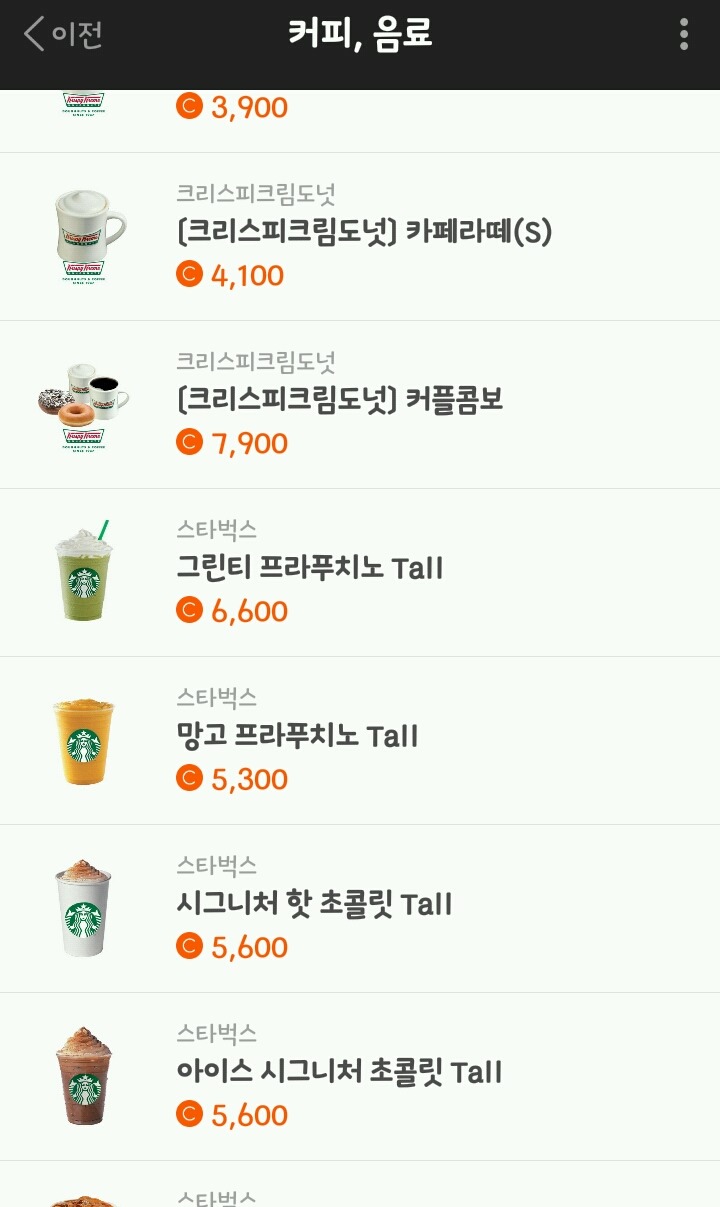Choose the (크리스피크림도넛) 커플콤보 item
Viewport: 720px width, 1207px height.
click(339, 401)
